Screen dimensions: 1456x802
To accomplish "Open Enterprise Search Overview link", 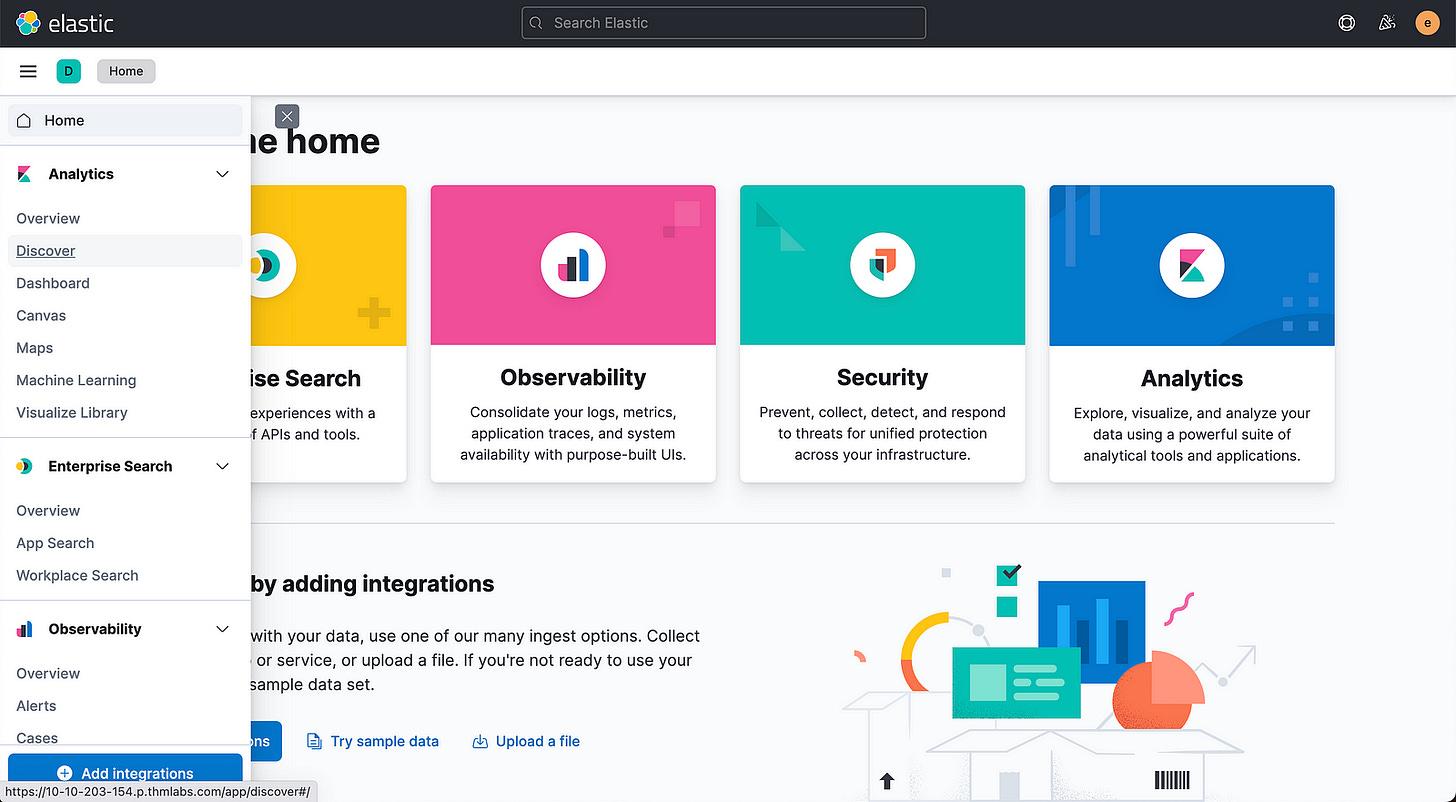I will coord(48,510).
